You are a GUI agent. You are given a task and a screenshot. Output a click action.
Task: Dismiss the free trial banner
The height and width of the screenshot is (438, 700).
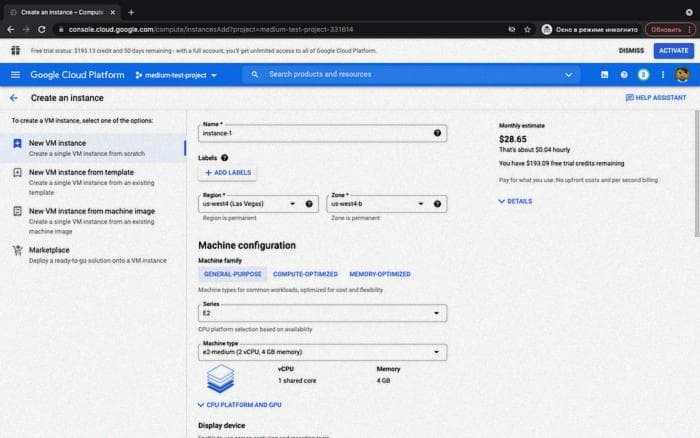[631, 50]
